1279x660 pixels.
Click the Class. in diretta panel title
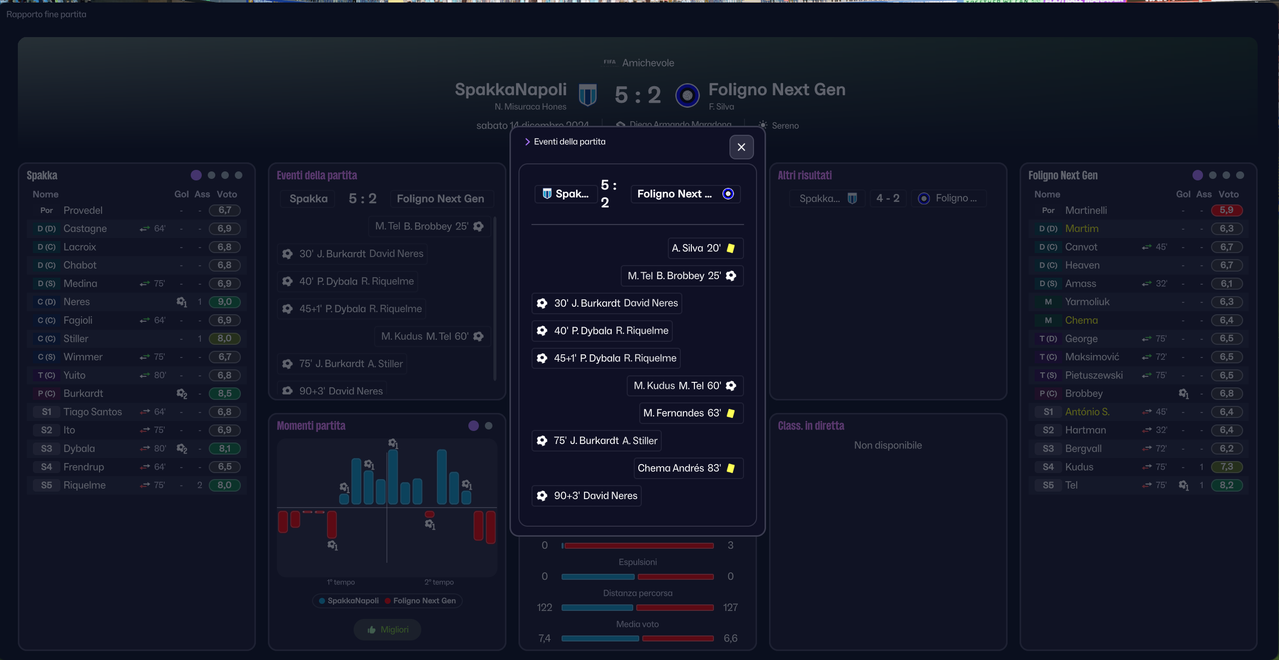811,426
